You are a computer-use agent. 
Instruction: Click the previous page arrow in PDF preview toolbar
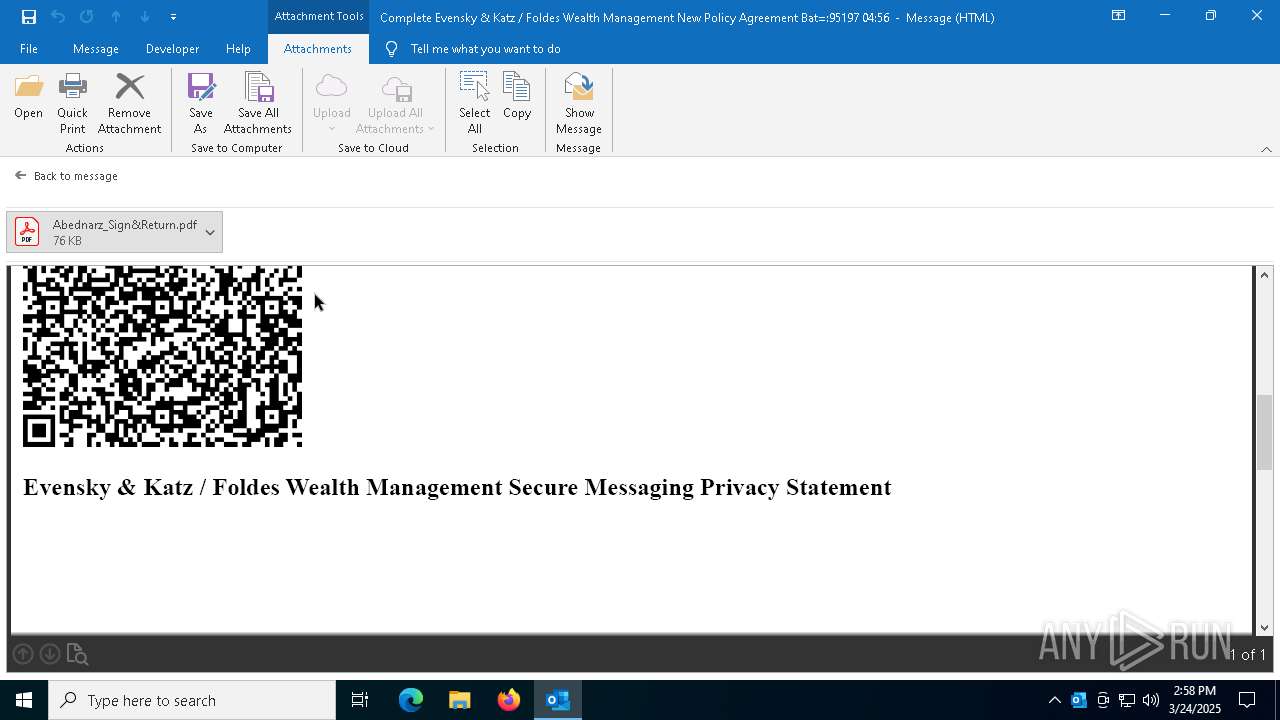(23, 654)
